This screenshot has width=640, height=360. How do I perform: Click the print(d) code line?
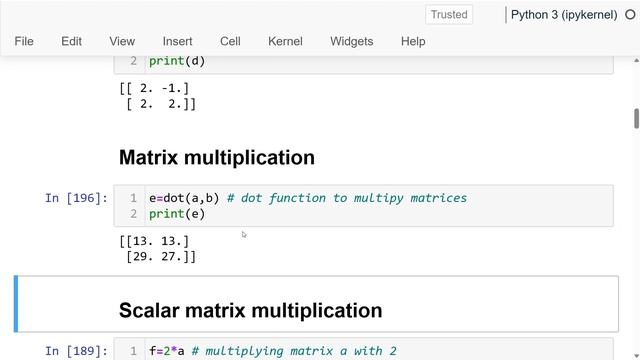tap(177, 61)
